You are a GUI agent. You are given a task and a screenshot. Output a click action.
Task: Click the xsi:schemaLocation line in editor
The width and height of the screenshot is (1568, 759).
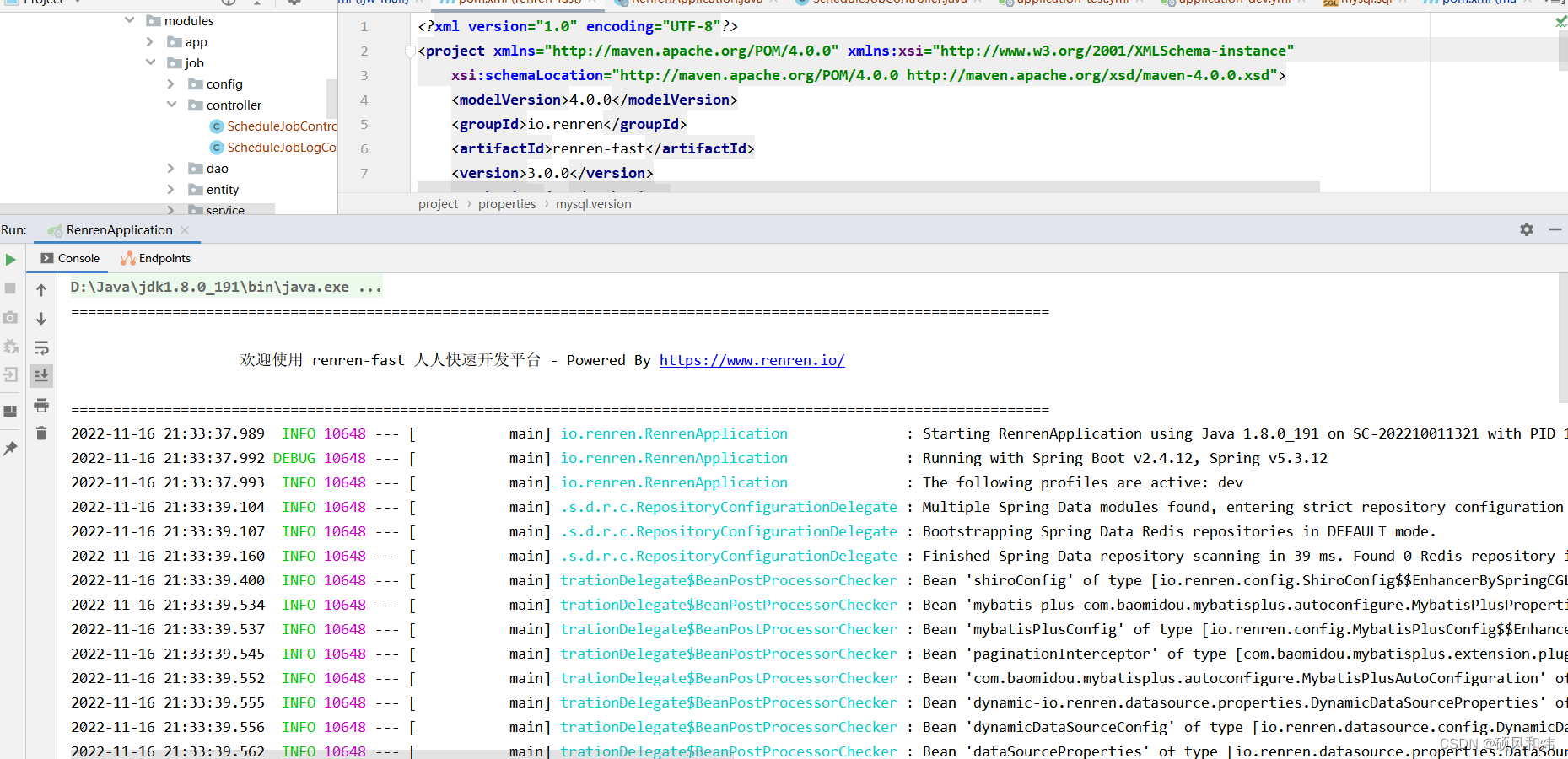point(868,75)
